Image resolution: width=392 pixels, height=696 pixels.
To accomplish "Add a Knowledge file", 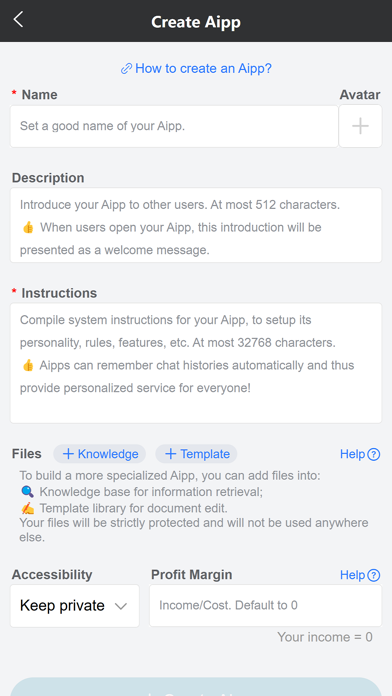I will pyautogui.click(x=100, y=454).
